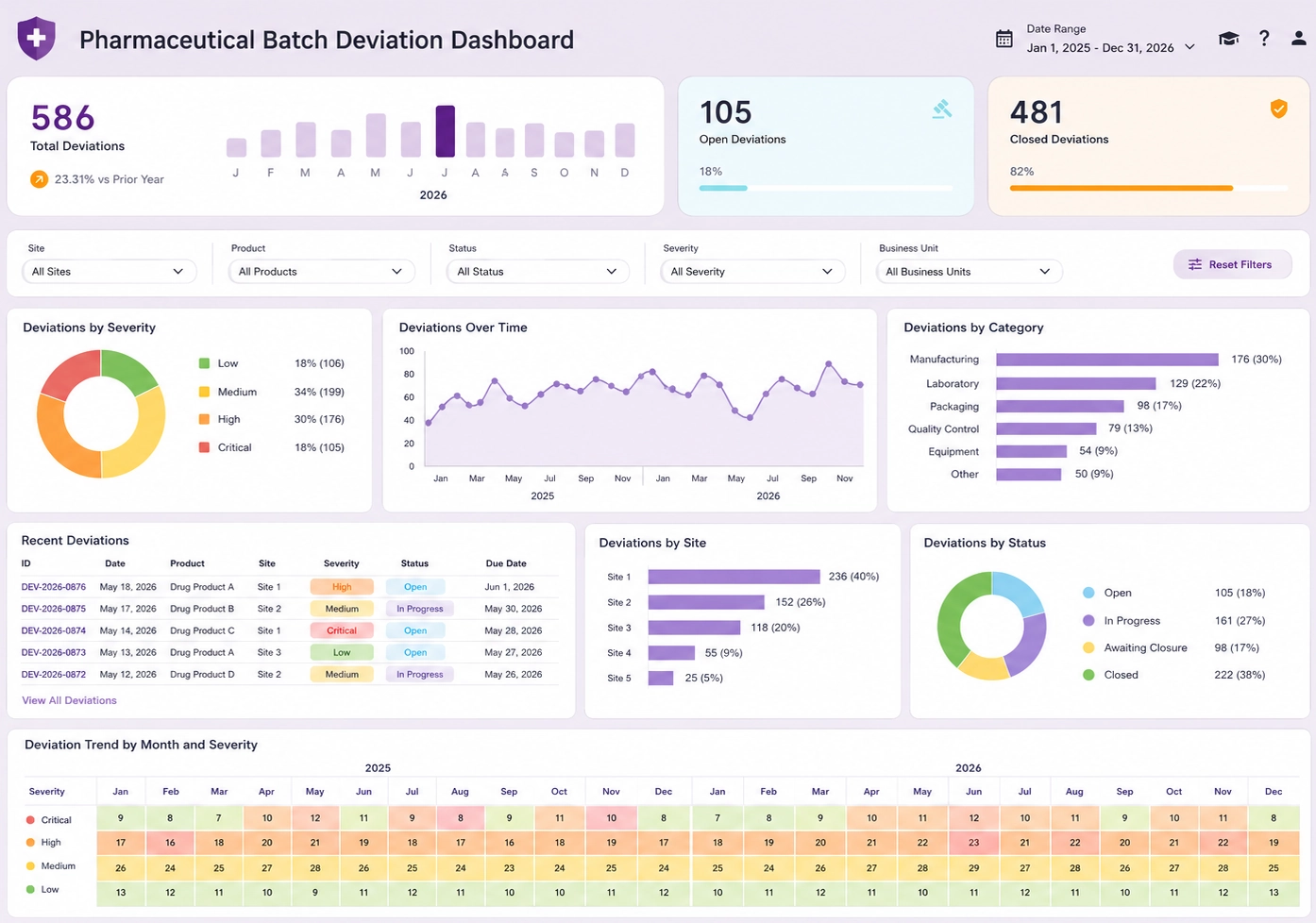Open deviation DEV-2026-0876 record
Image resolution: width=1316 pixels, height=923 pixels.
point(54,587)
